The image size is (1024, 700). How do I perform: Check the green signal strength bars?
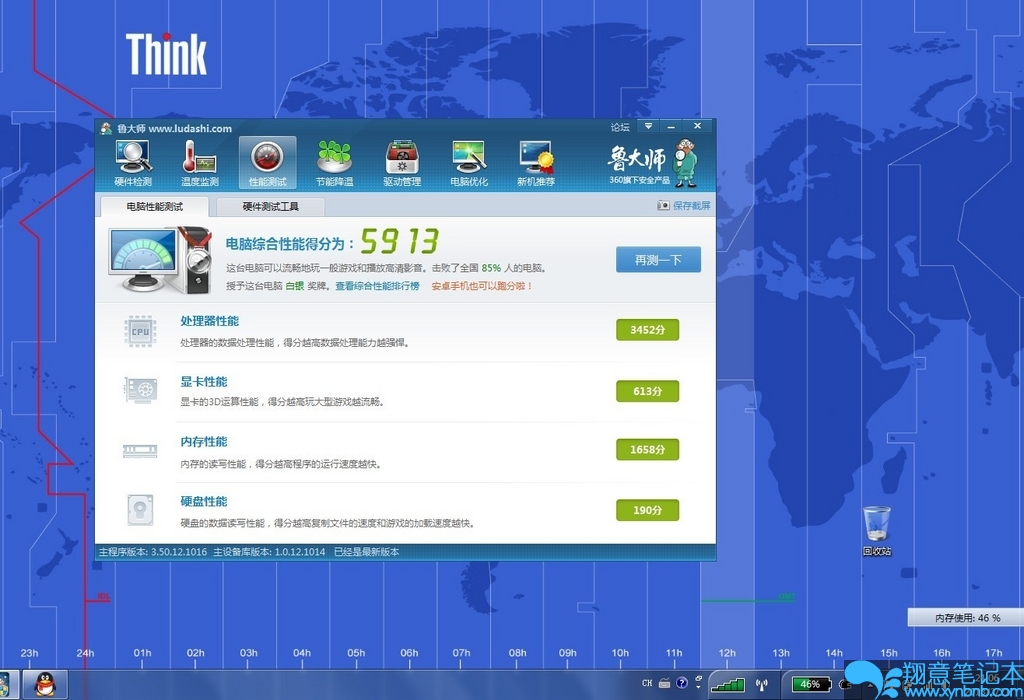[728, 684]
